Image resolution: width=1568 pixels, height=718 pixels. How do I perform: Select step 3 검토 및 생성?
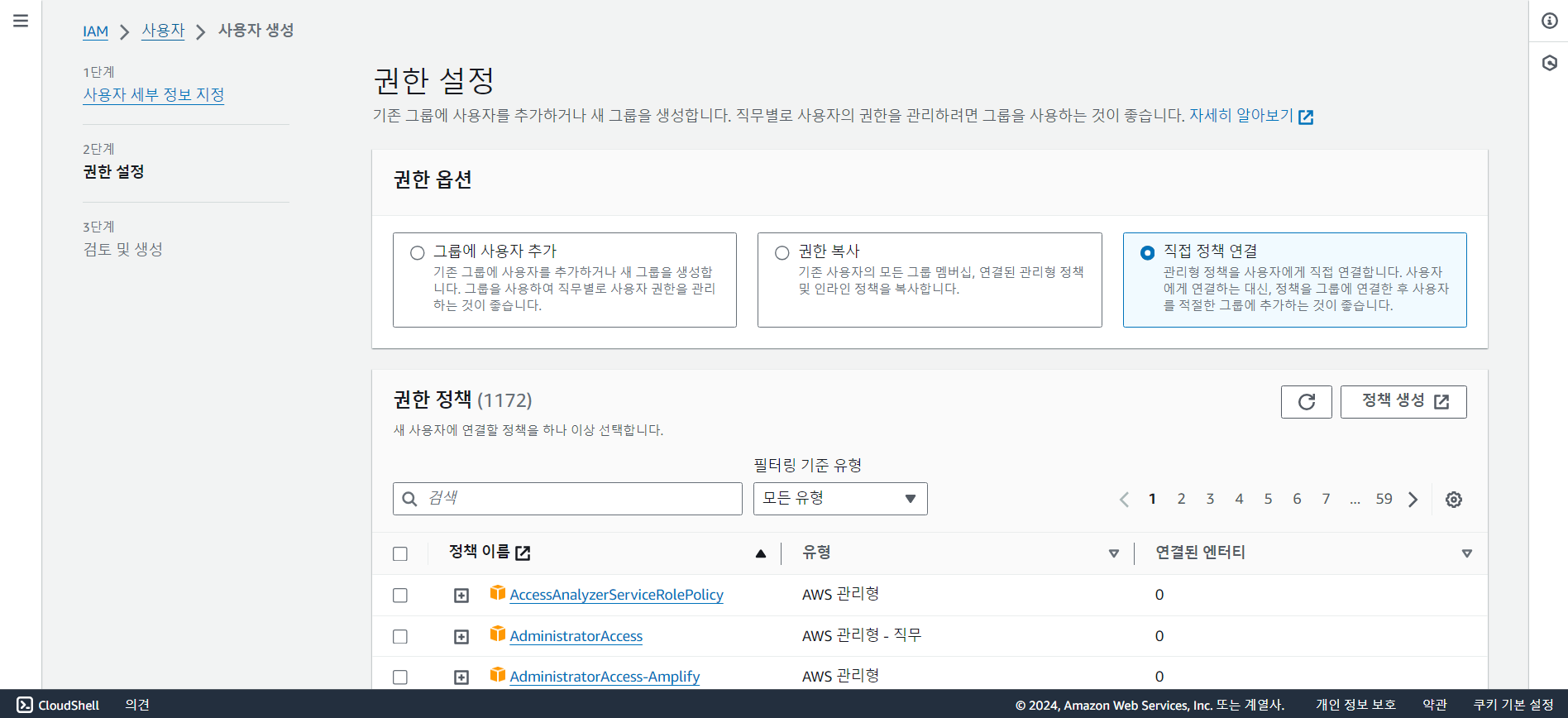pos(122,250)
